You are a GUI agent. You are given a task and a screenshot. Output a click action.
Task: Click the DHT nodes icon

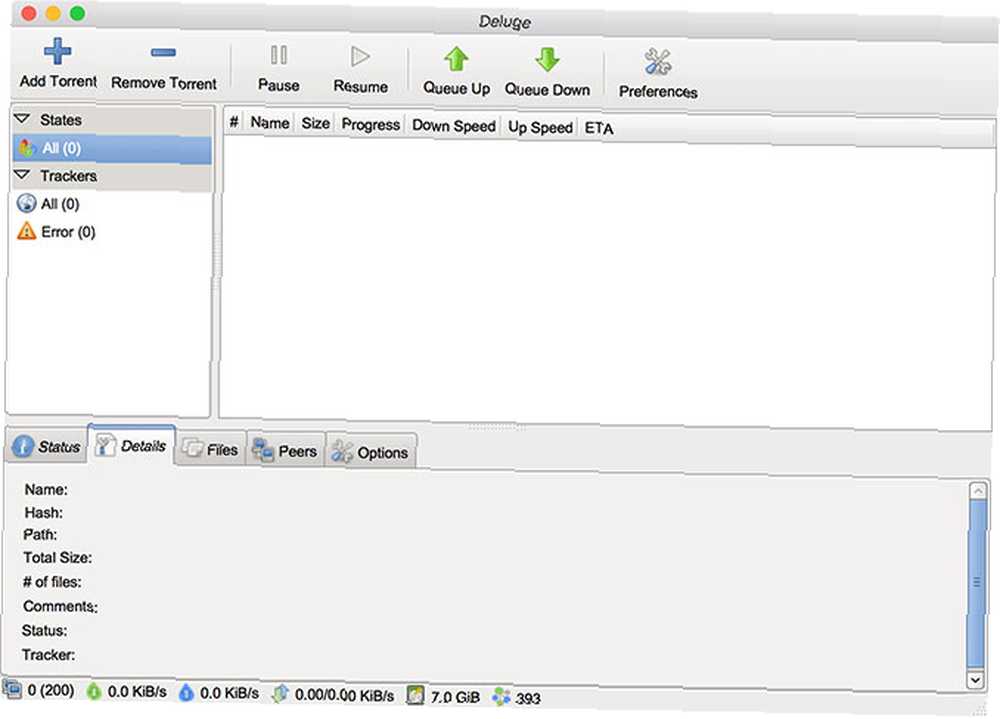point(501,697)
